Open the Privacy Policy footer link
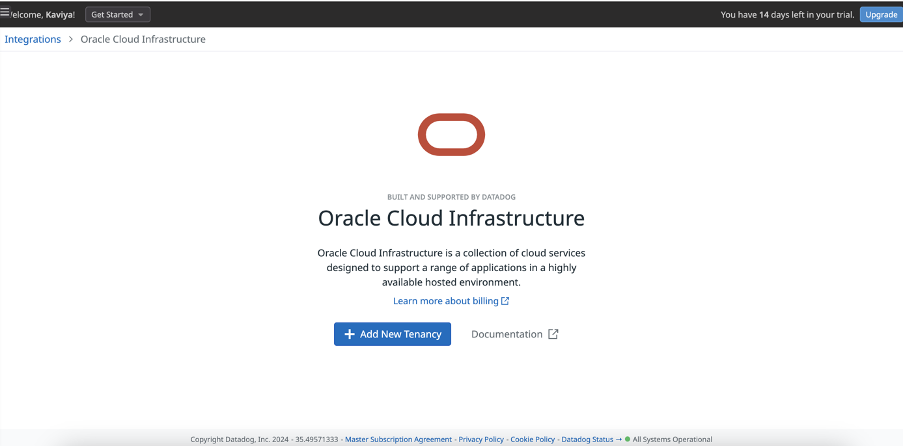 point(481,439)
